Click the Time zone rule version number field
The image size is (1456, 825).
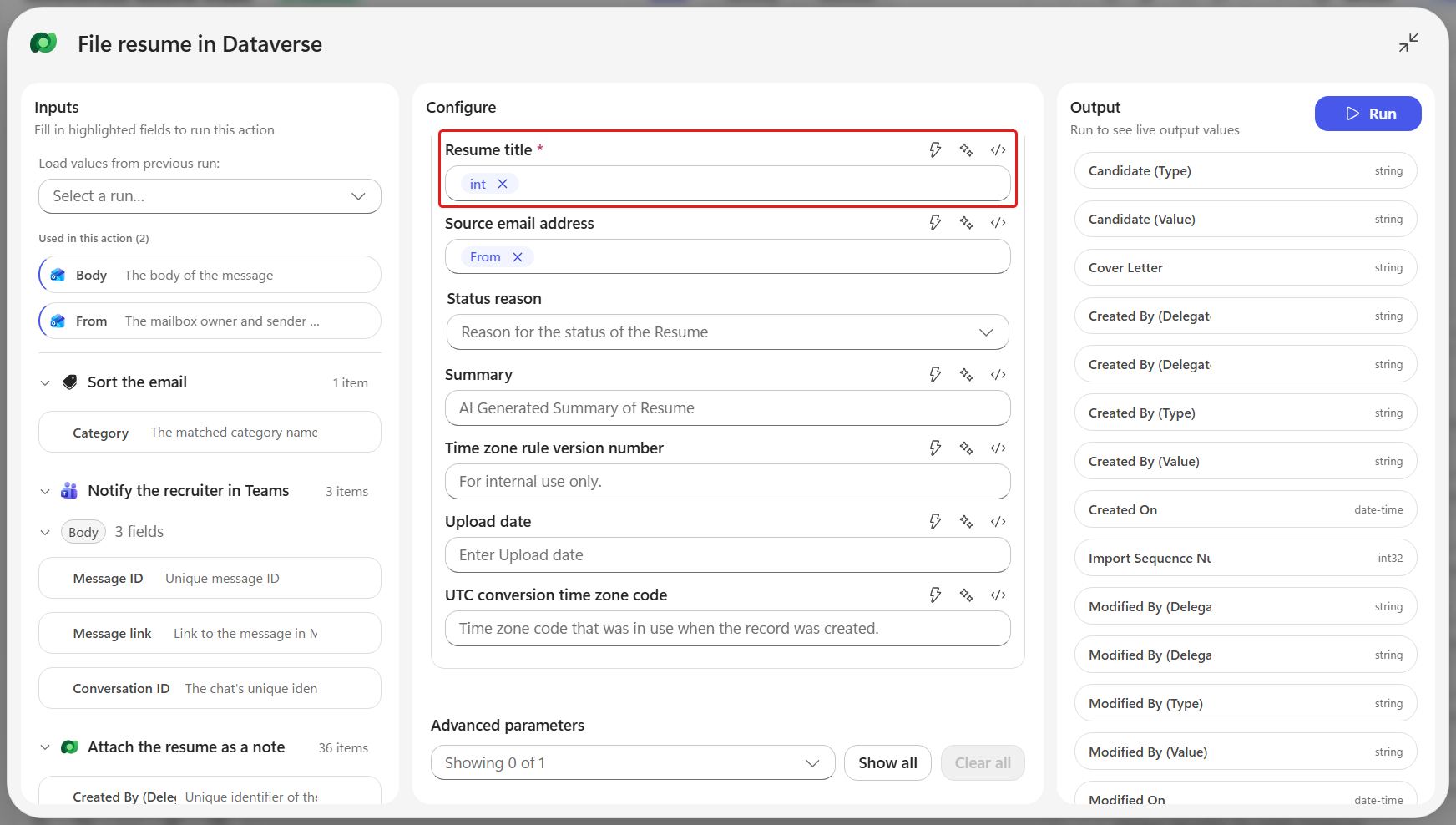click(727, 481)
